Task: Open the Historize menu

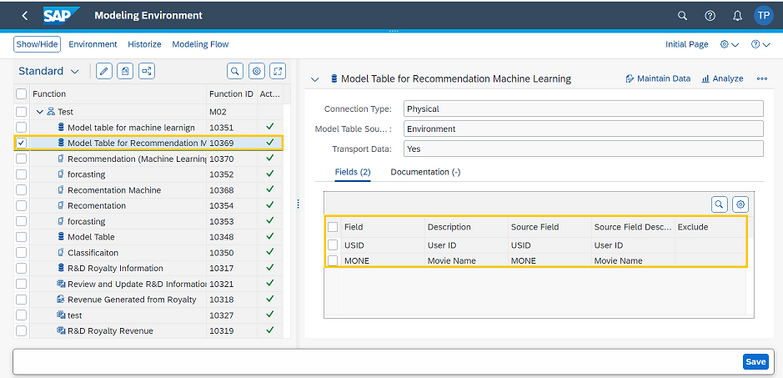Action: 144,44
